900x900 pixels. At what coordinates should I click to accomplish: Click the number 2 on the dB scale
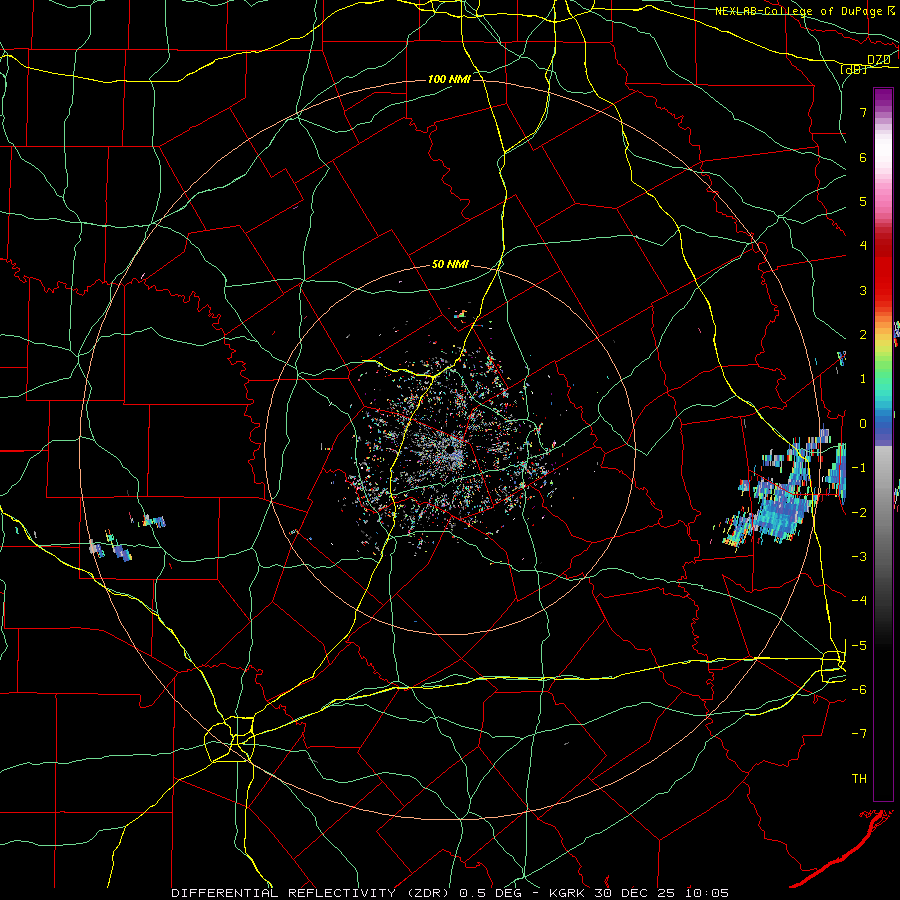point(863,335)
